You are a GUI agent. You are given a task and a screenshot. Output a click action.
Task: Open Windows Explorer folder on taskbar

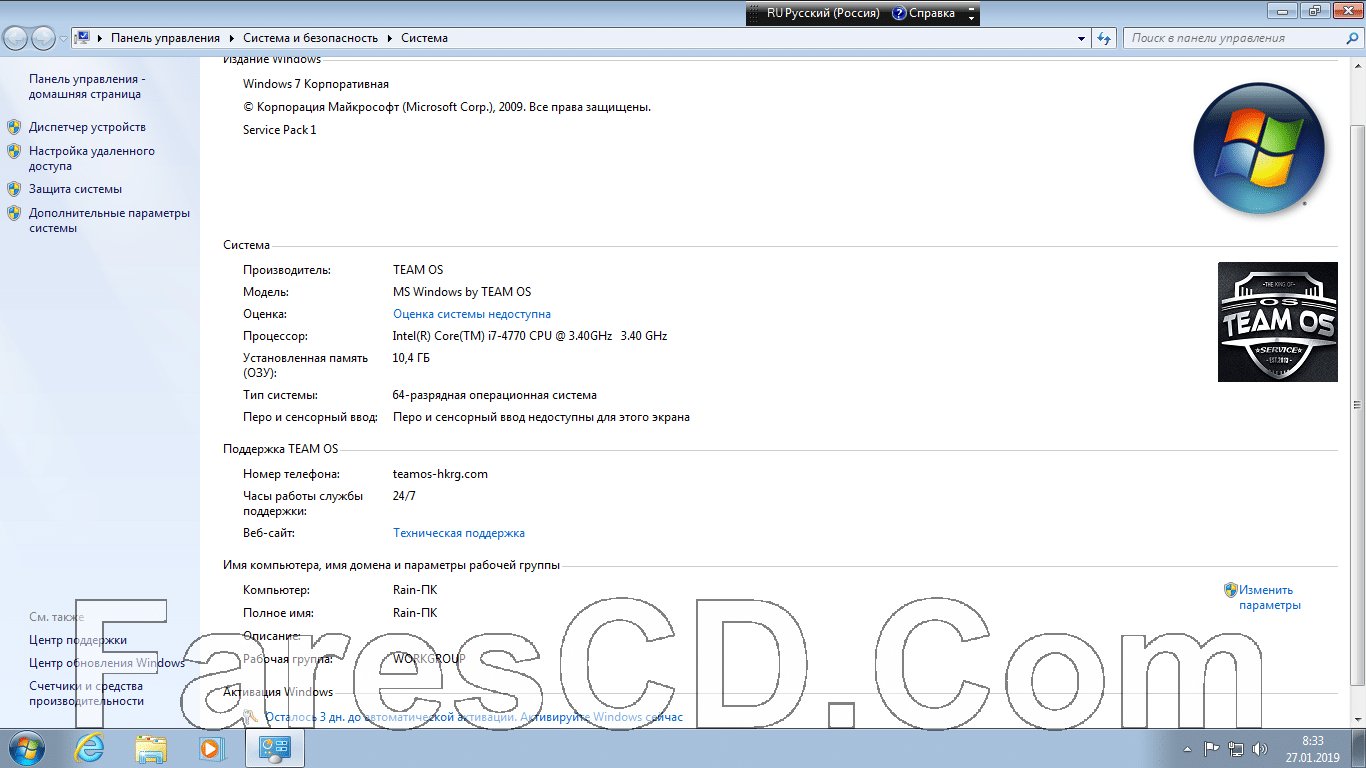[151, 748]
